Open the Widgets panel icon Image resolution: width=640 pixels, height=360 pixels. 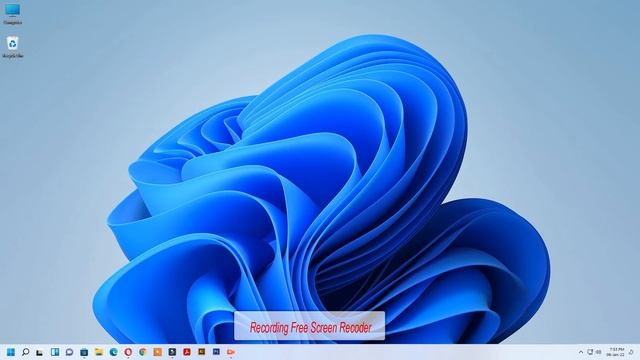pyautogui.click(x=55, y=352)
